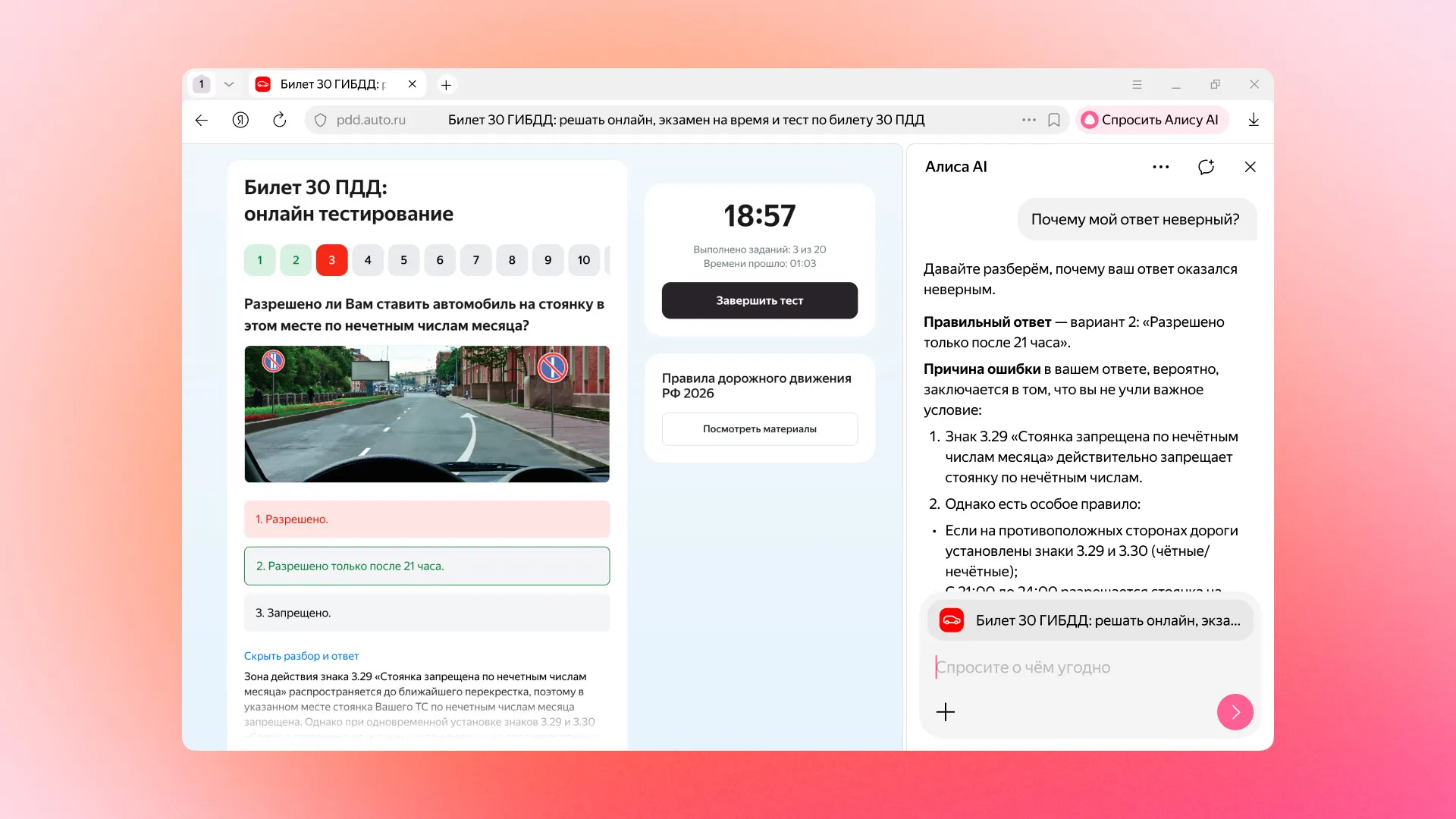The image size is (1456, 819).
Task: Switch to question number 4
Action: tap(368, 259)
